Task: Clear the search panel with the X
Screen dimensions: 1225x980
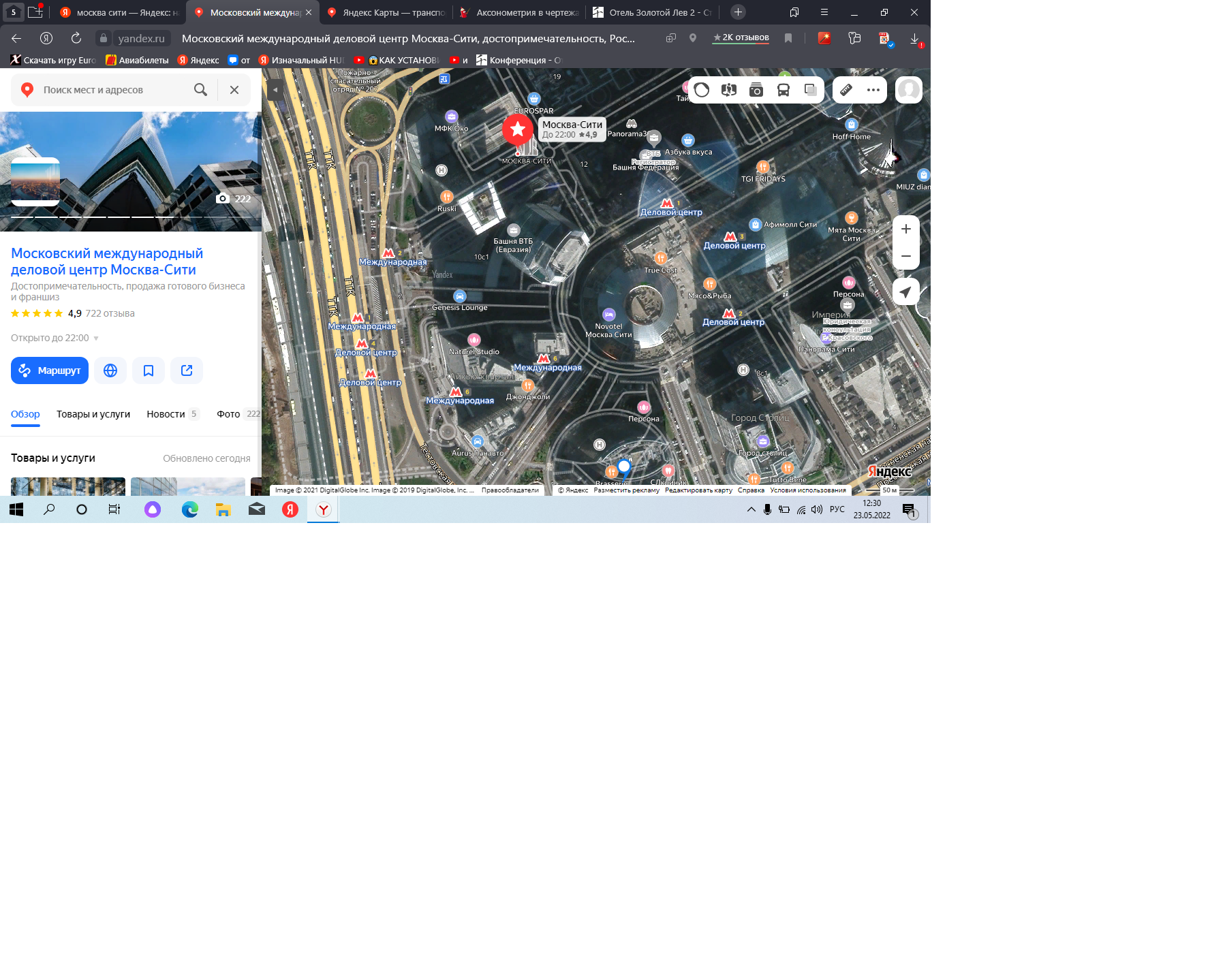Action: (x=234, y=90)
